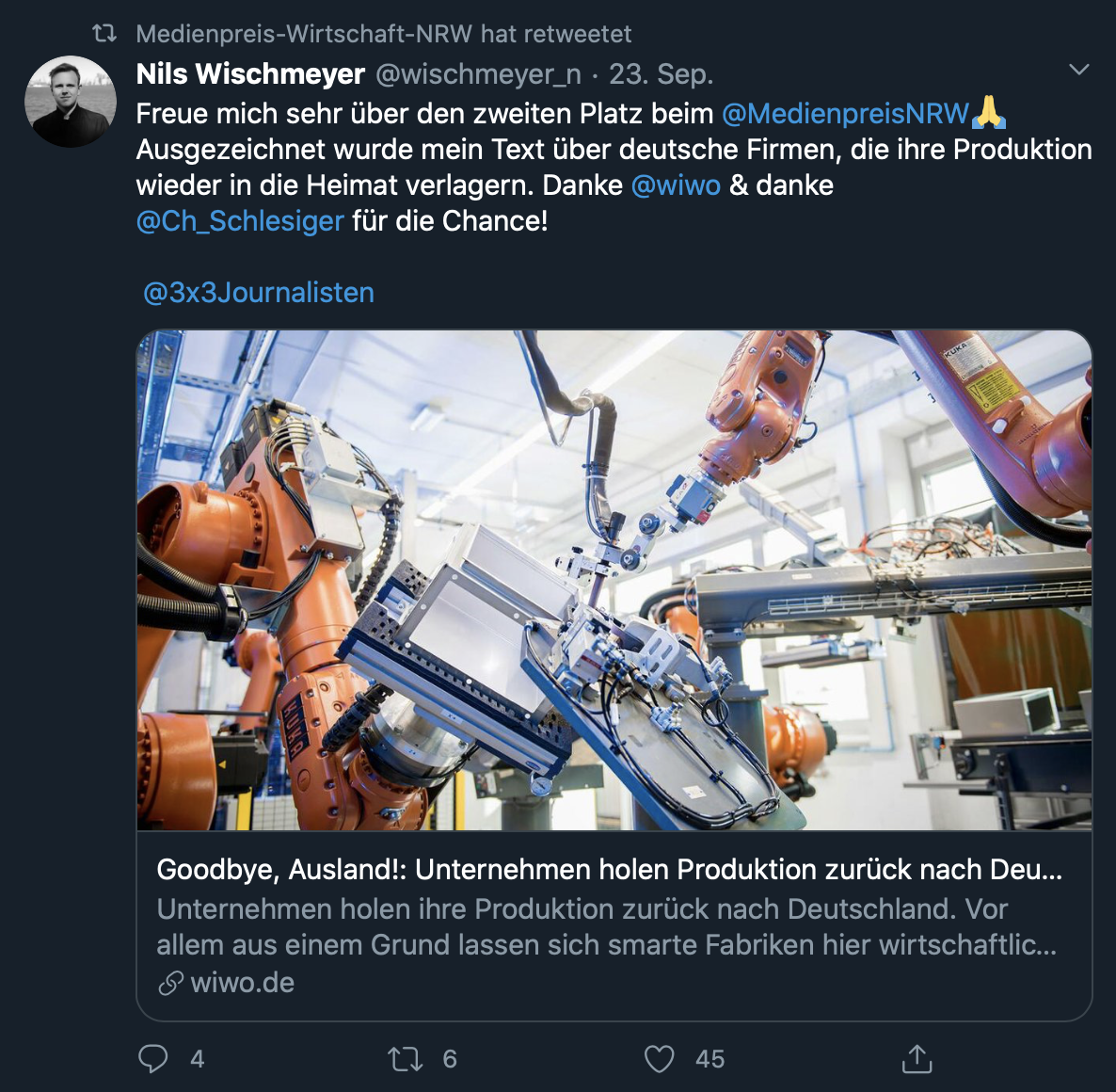This screenshot has width=1116, height=1092.
Task: Open the share tweet icon
Action: click(917, 1059)
